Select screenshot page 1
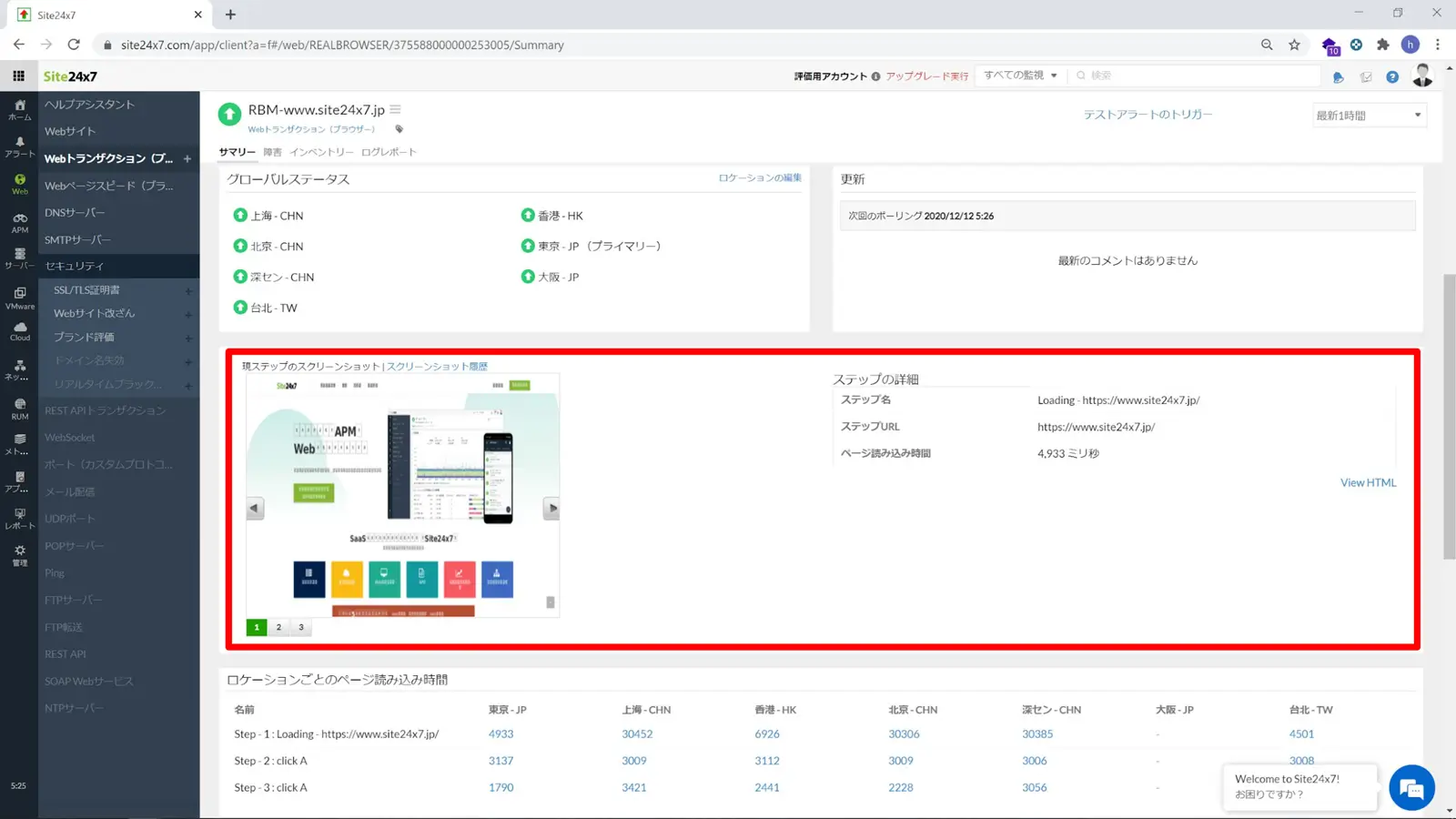Screen dimensions: 1456x819 (257, 627)
